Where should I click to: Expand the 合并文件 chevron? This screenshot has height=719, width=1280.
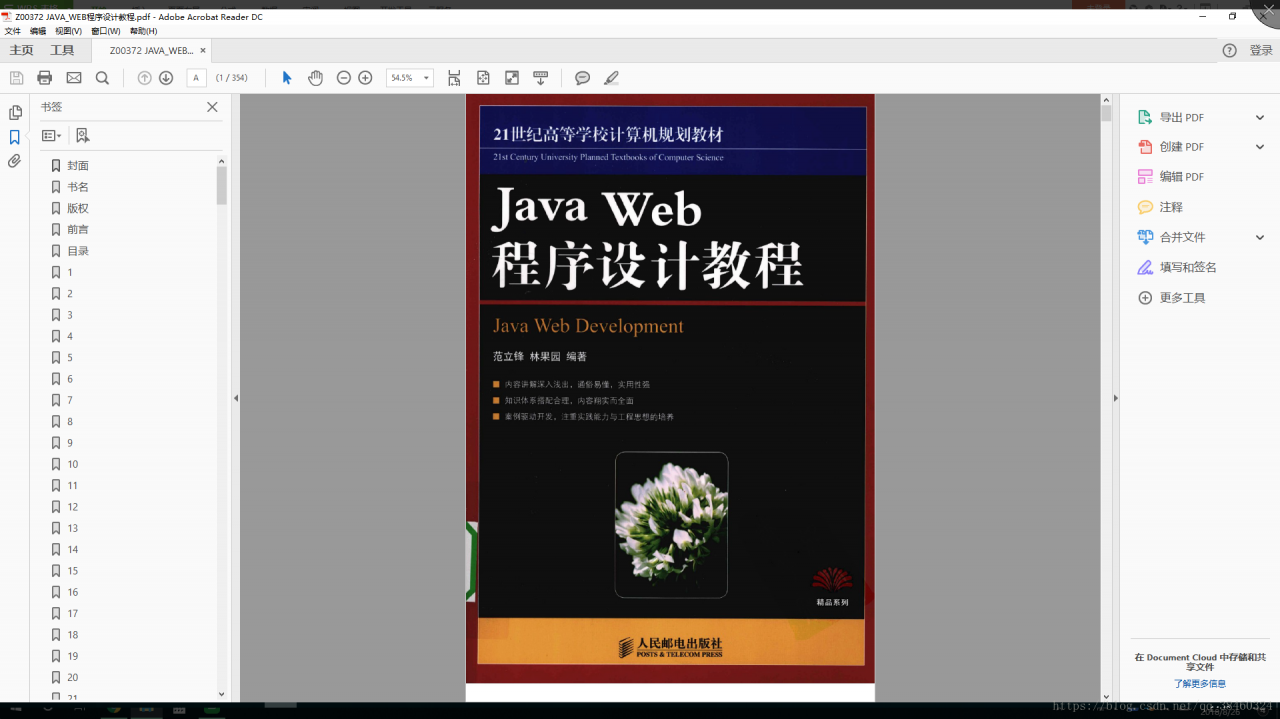click(1259, 237)
